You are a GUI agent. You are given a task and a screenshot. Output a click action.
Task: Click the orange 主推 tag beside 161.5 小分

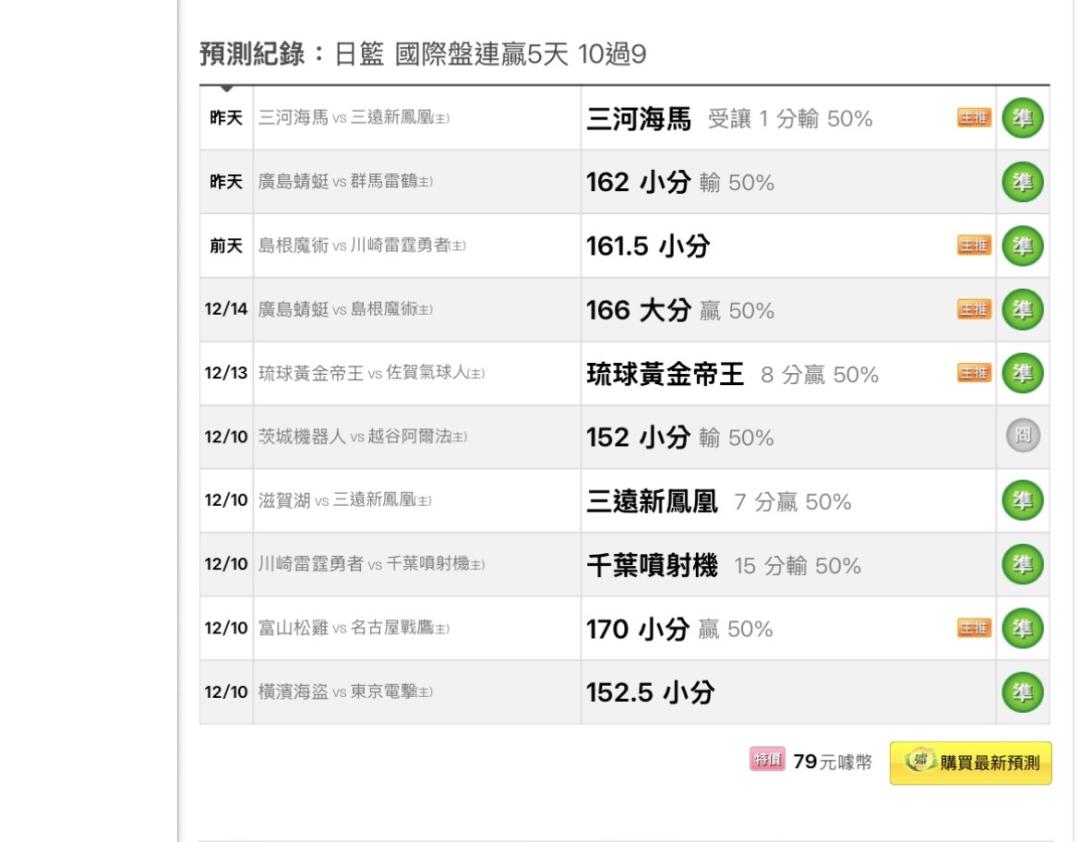pos(974,246)
